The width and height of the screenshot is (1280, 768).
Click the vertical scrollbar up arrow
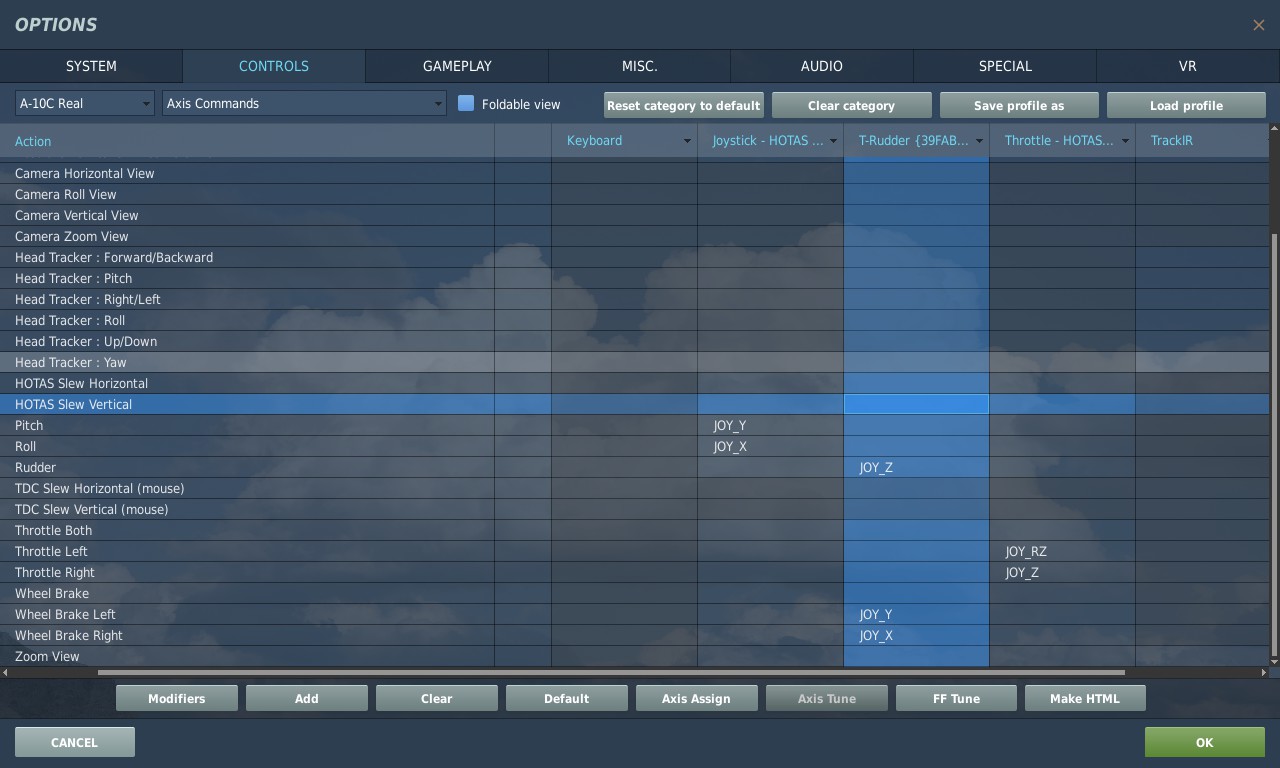coord(1274,129)
